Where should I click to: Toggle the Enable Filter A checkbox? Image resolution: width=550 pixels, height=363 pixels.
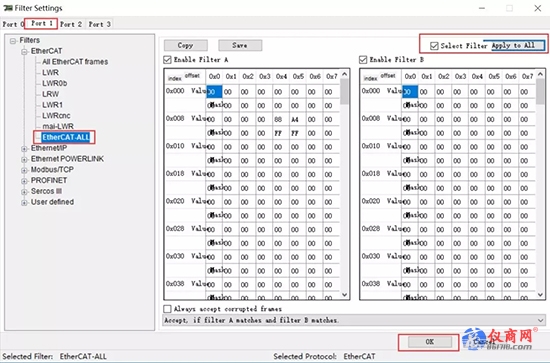168,60
